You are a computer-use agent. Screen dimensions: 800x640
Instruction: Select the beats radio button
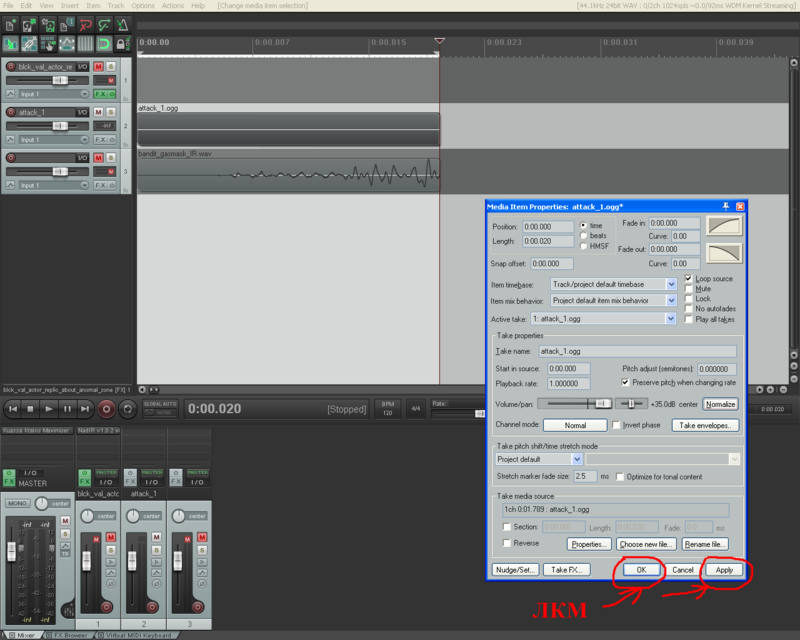[x=583, y=235]
